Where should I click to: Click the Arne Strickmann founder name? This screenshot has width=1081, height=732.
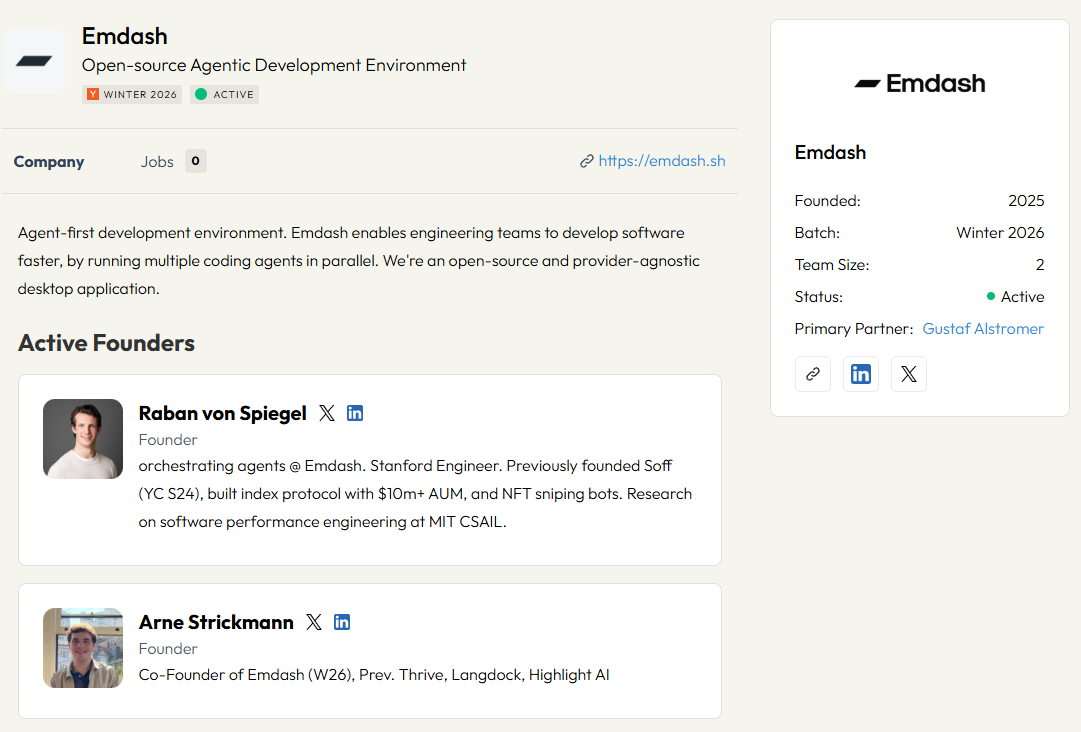click(216, 623)
